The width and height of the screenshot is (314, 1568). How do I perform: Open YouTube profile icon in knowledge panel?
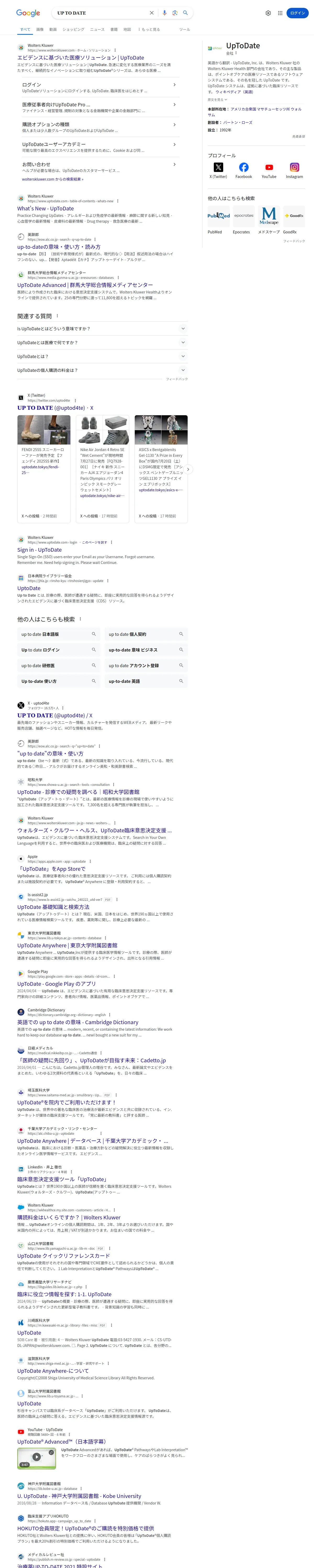pyautogui.click(x=269, y=168)
